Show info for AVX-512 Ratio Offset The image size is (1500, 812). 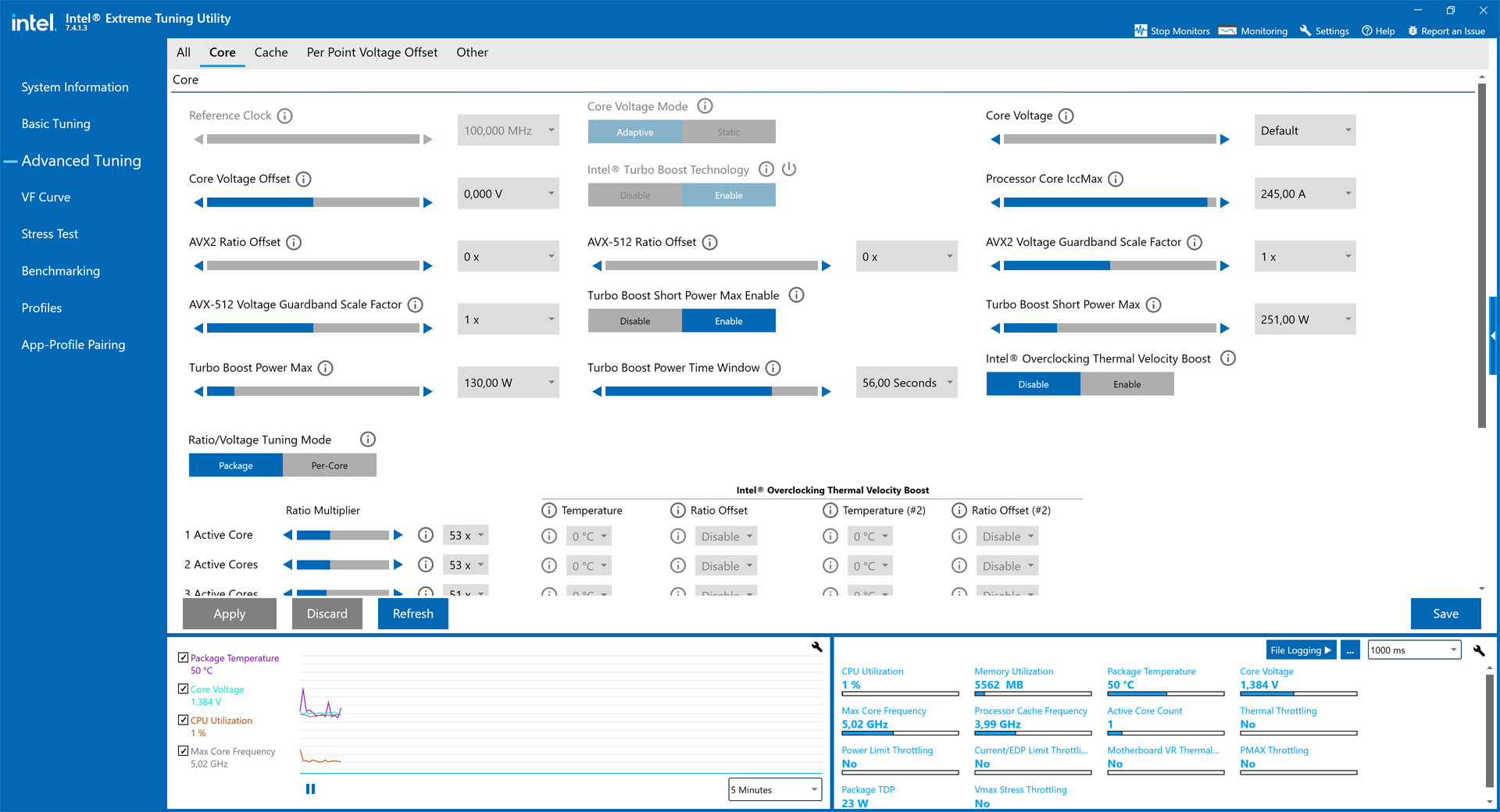pos(709,242)
